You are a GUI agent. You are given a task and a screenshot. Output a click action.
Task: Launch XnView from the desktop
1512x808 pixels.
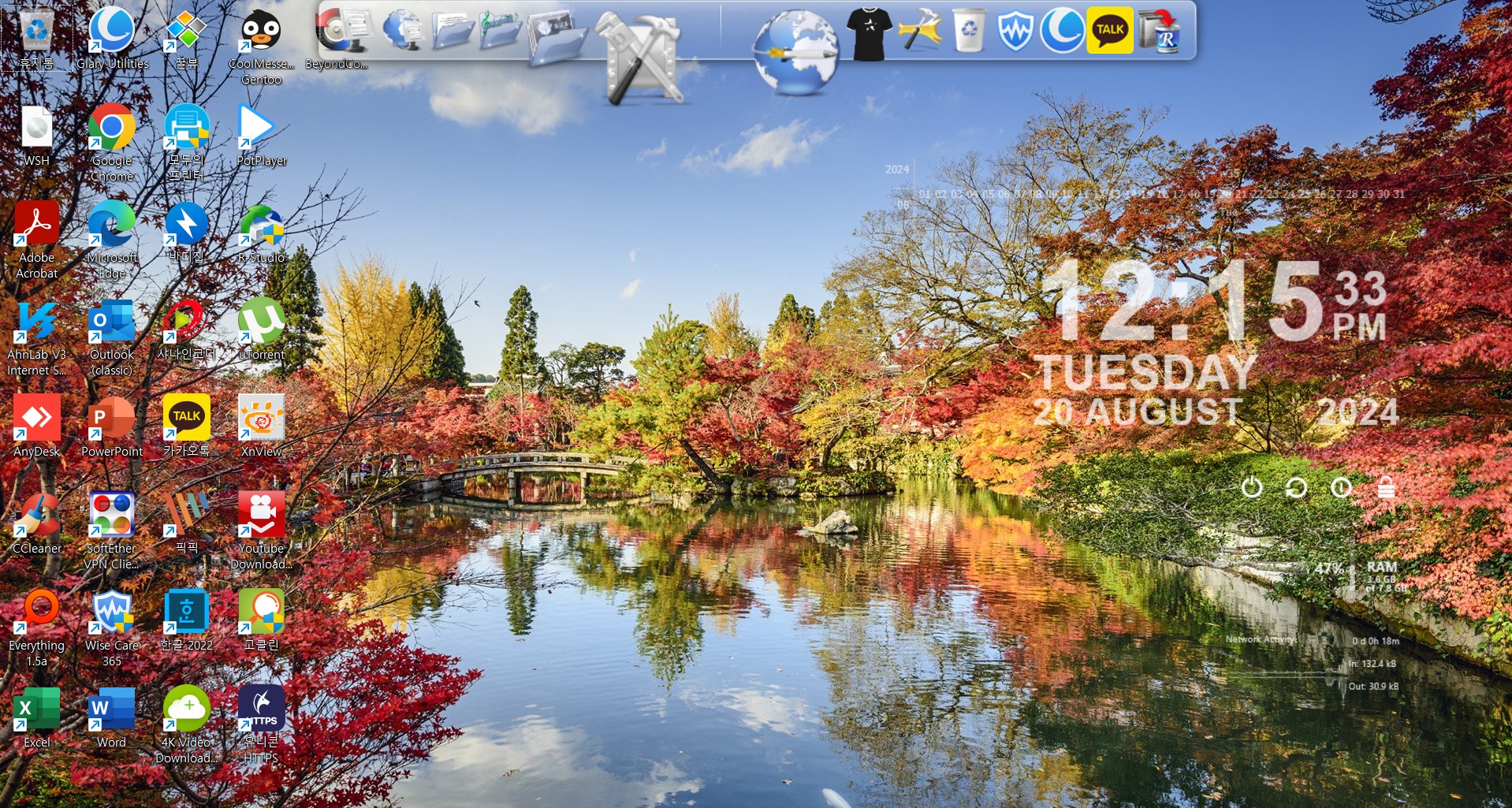[x=261, y=425]
